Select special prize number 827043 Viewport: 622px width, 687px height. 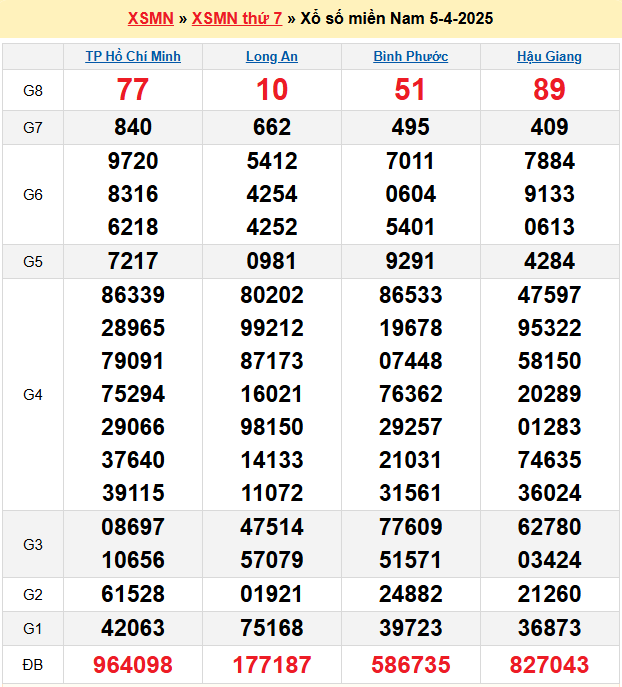[549, 664]
